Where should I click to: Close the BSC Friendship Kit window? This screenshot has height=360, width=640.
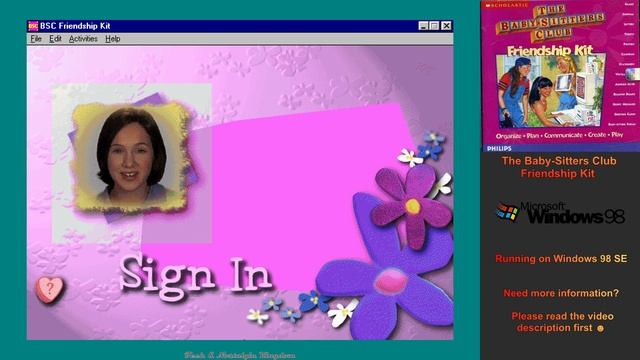pos(447,26)
